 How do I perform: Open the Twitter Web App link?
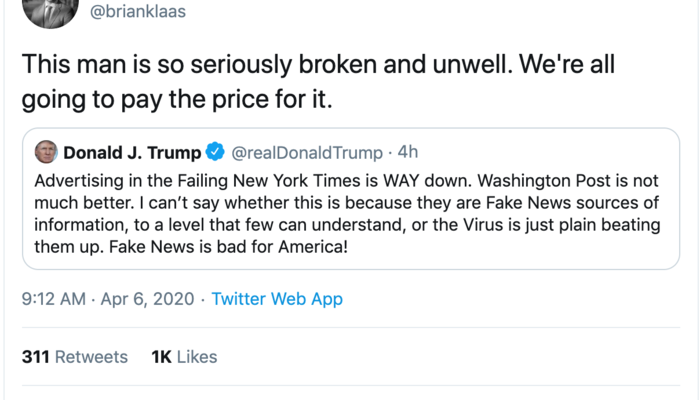point(278,298)
